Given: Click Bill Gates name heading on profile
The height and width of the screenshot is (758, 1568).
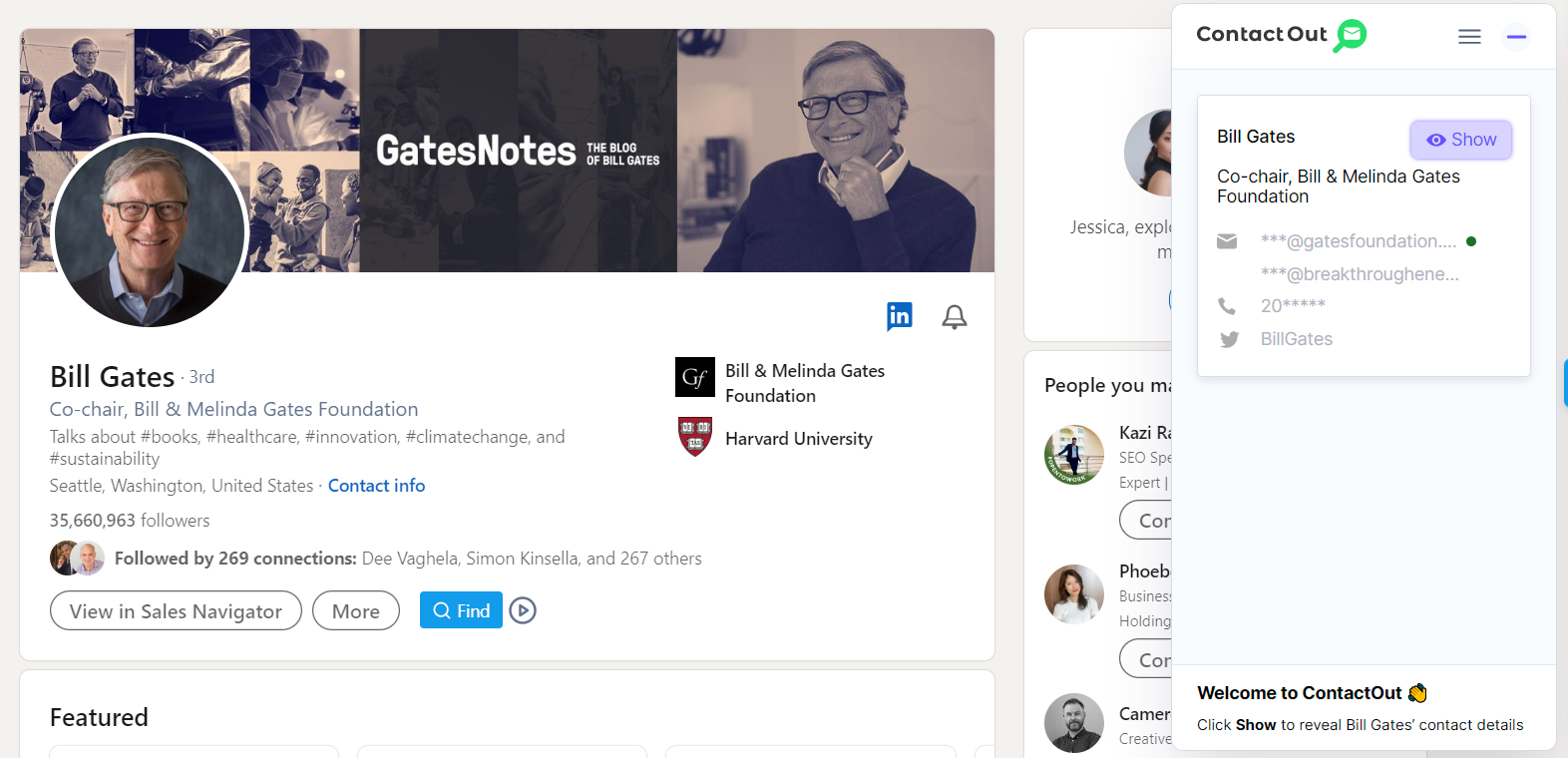Looking at the screenshot, I should point(113,377).
